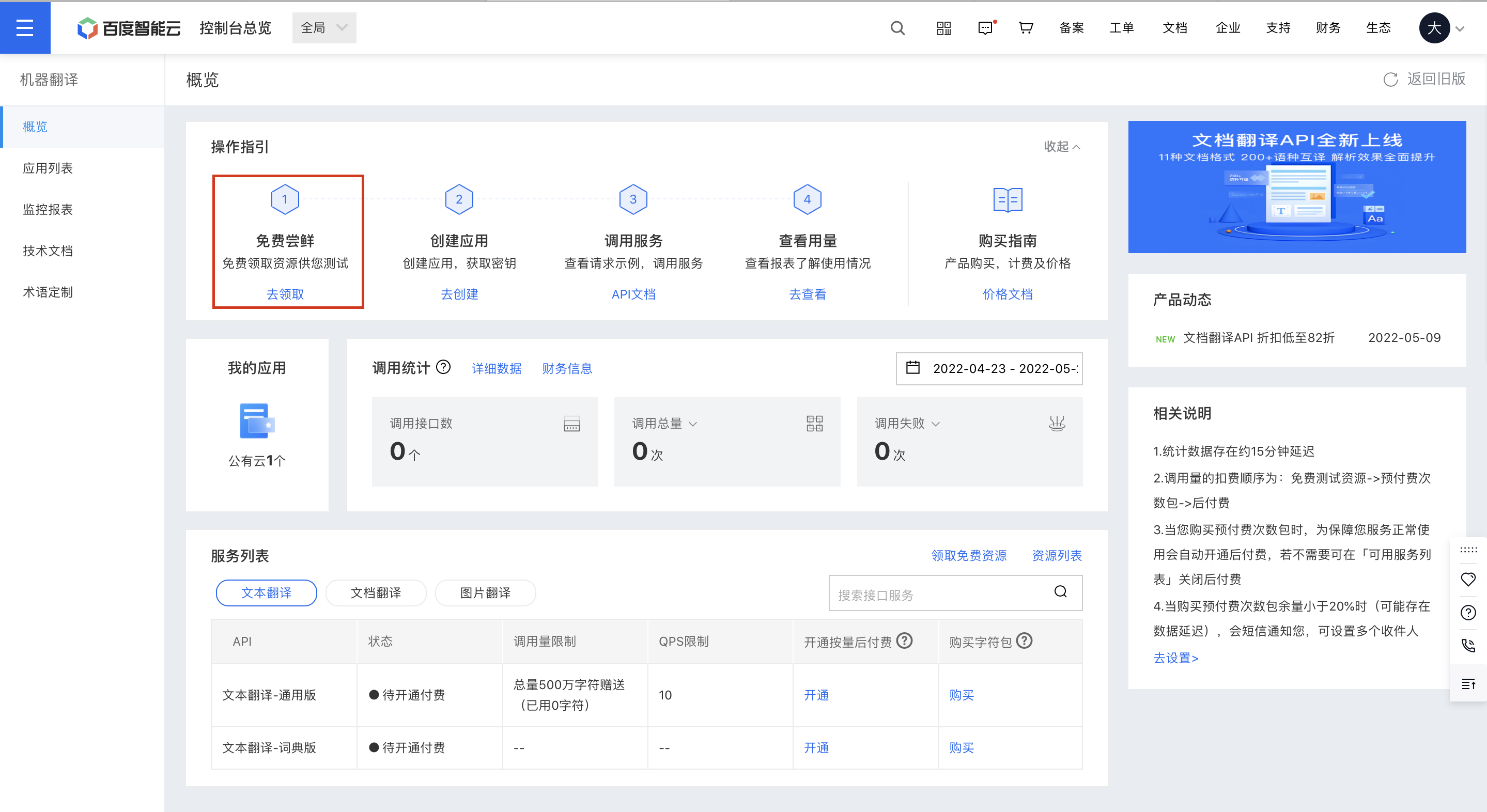Select 概览 in the left sidebar
This screenshot has height=812, width=1487.
click(83, 127)
